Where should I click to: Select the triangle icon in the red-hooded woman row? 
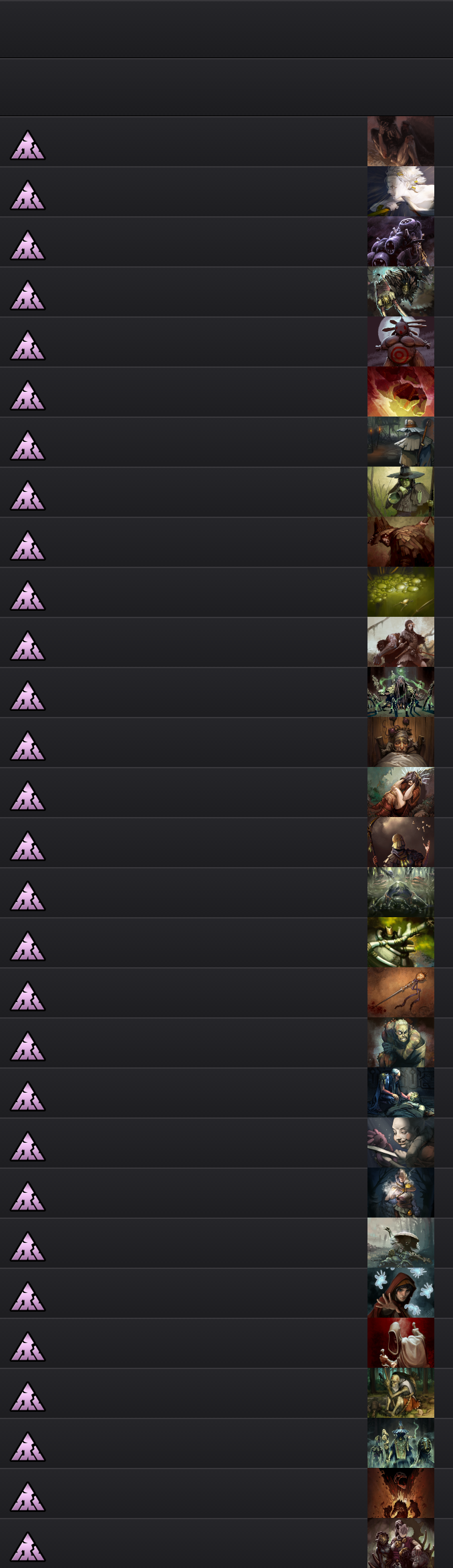tap(27, 1296)
